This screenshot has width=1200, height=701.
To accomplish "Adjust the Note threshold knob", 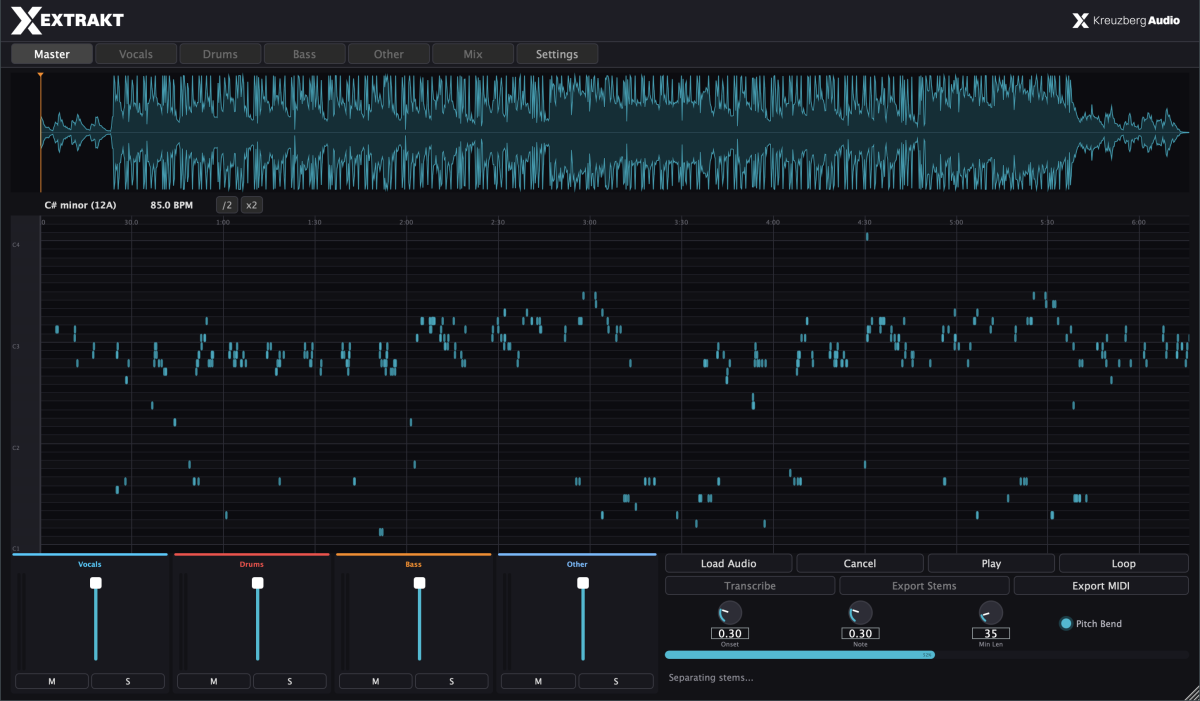I will [x=860, y=613].
